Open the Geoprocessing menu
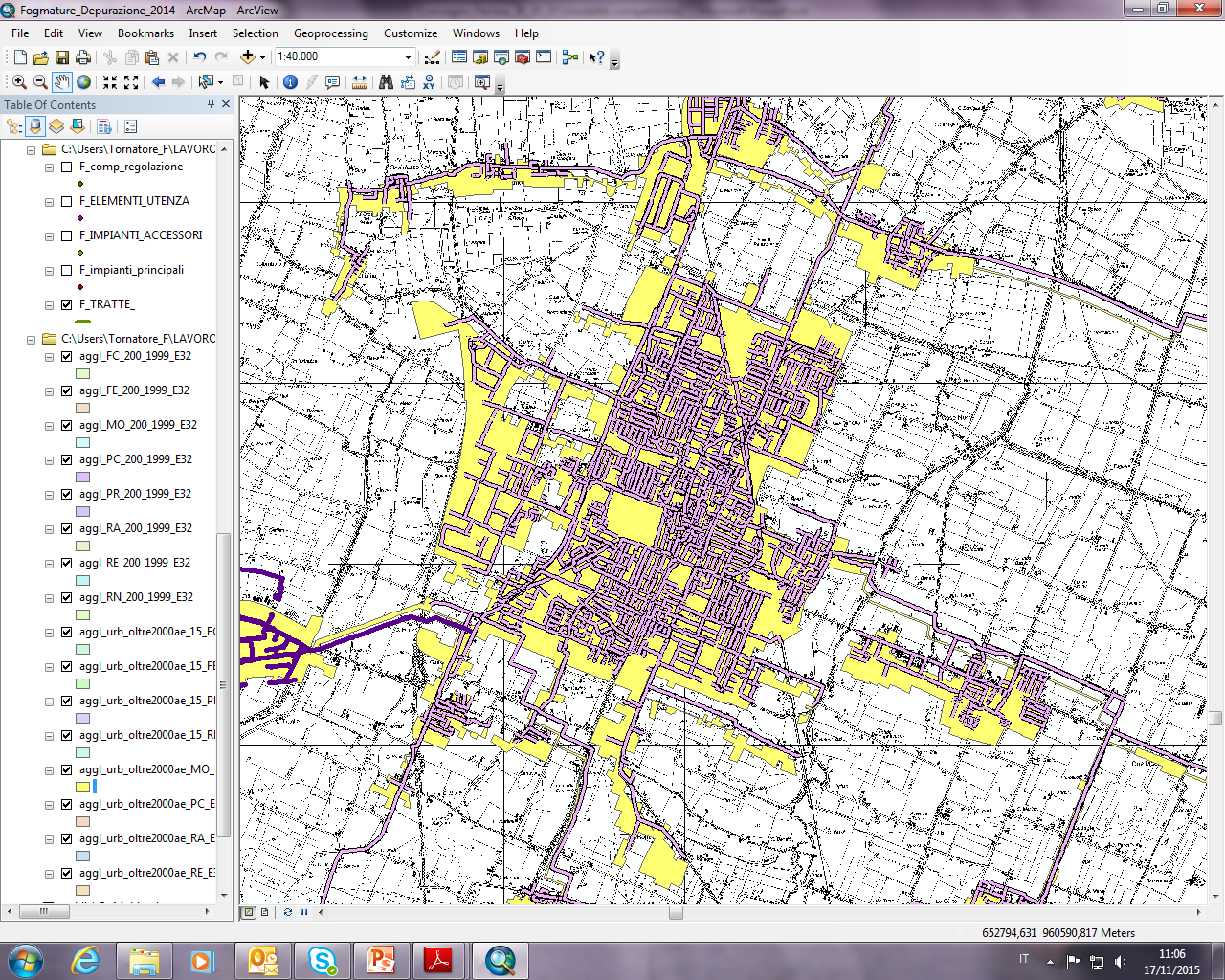 (x=330, y=33)
